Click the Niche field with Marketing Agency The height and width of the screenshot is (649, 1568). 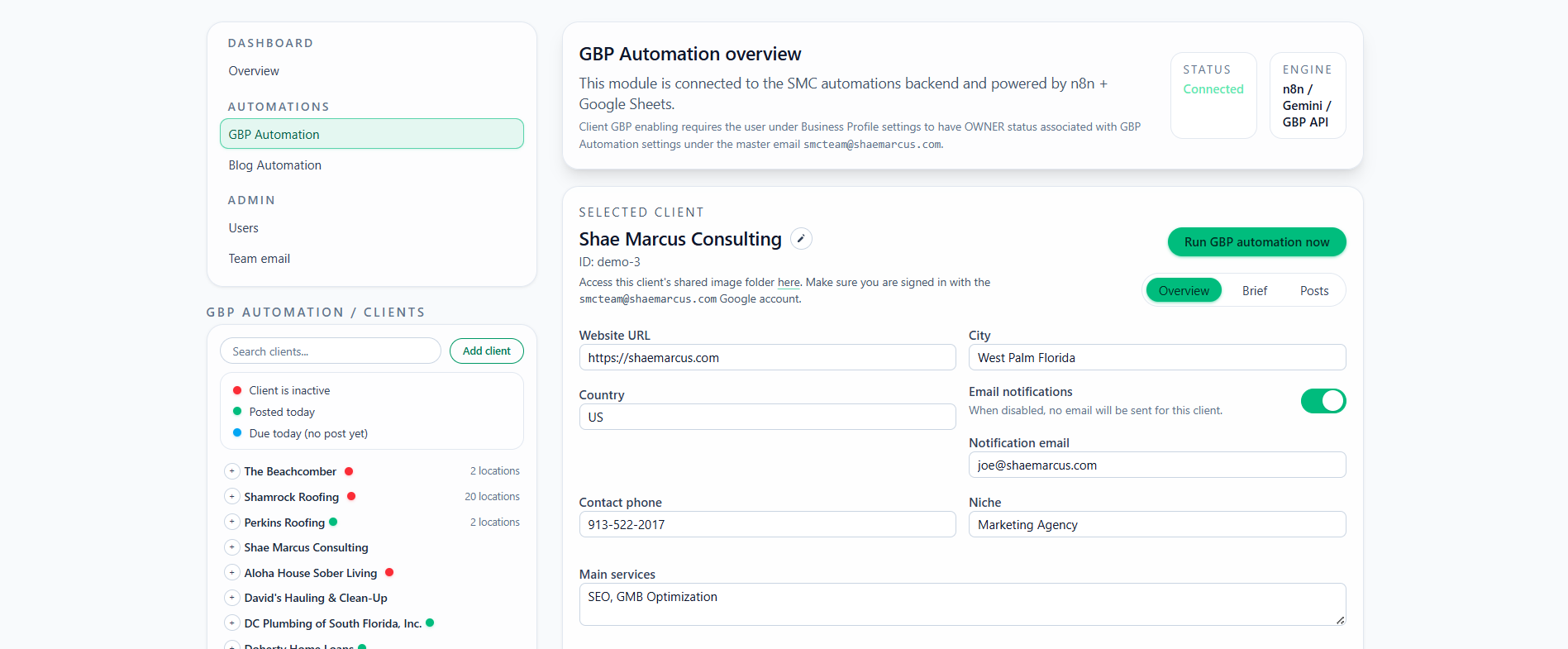pos(1157,524)
